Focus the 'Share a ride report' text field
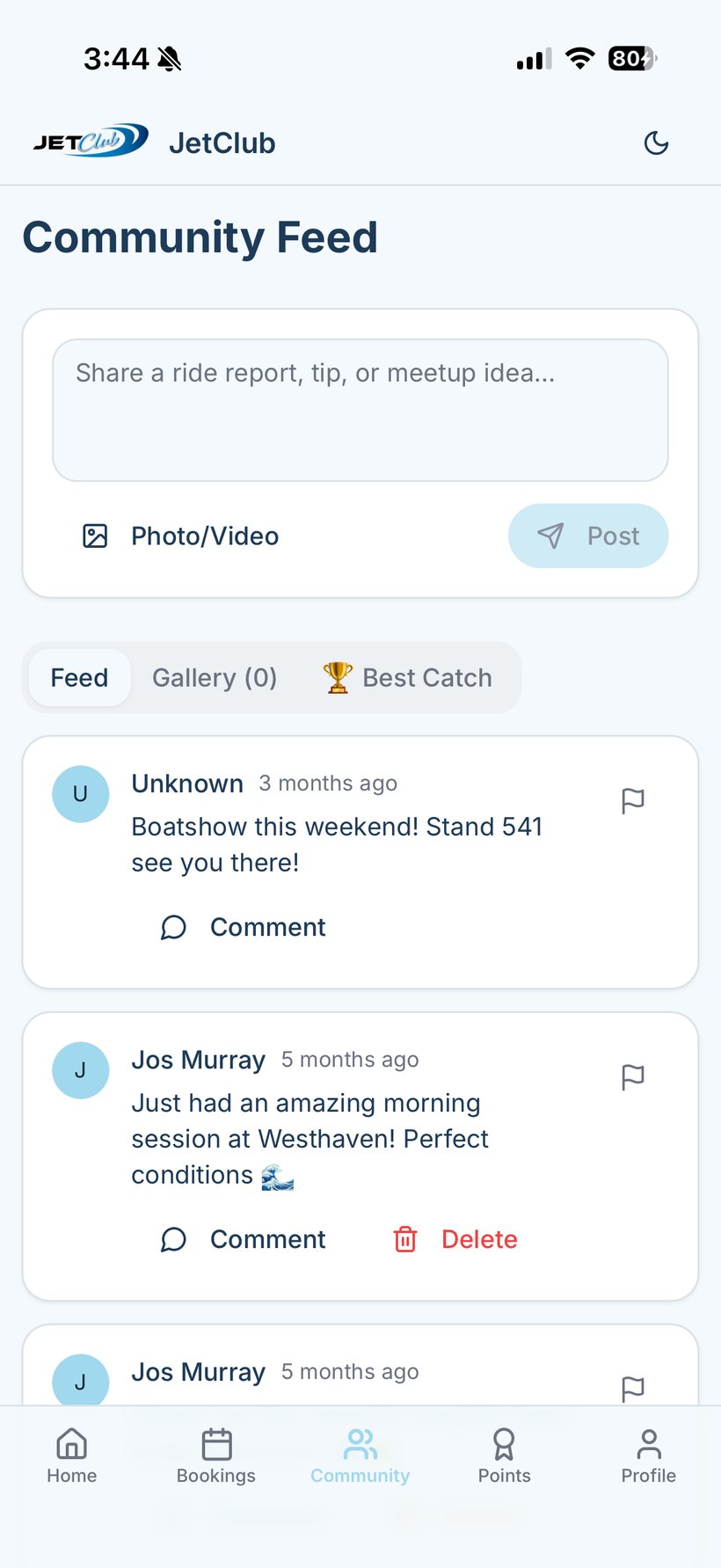Image resolution: width=721 pixels, height=1568 pixels. [x=360, y=410]
